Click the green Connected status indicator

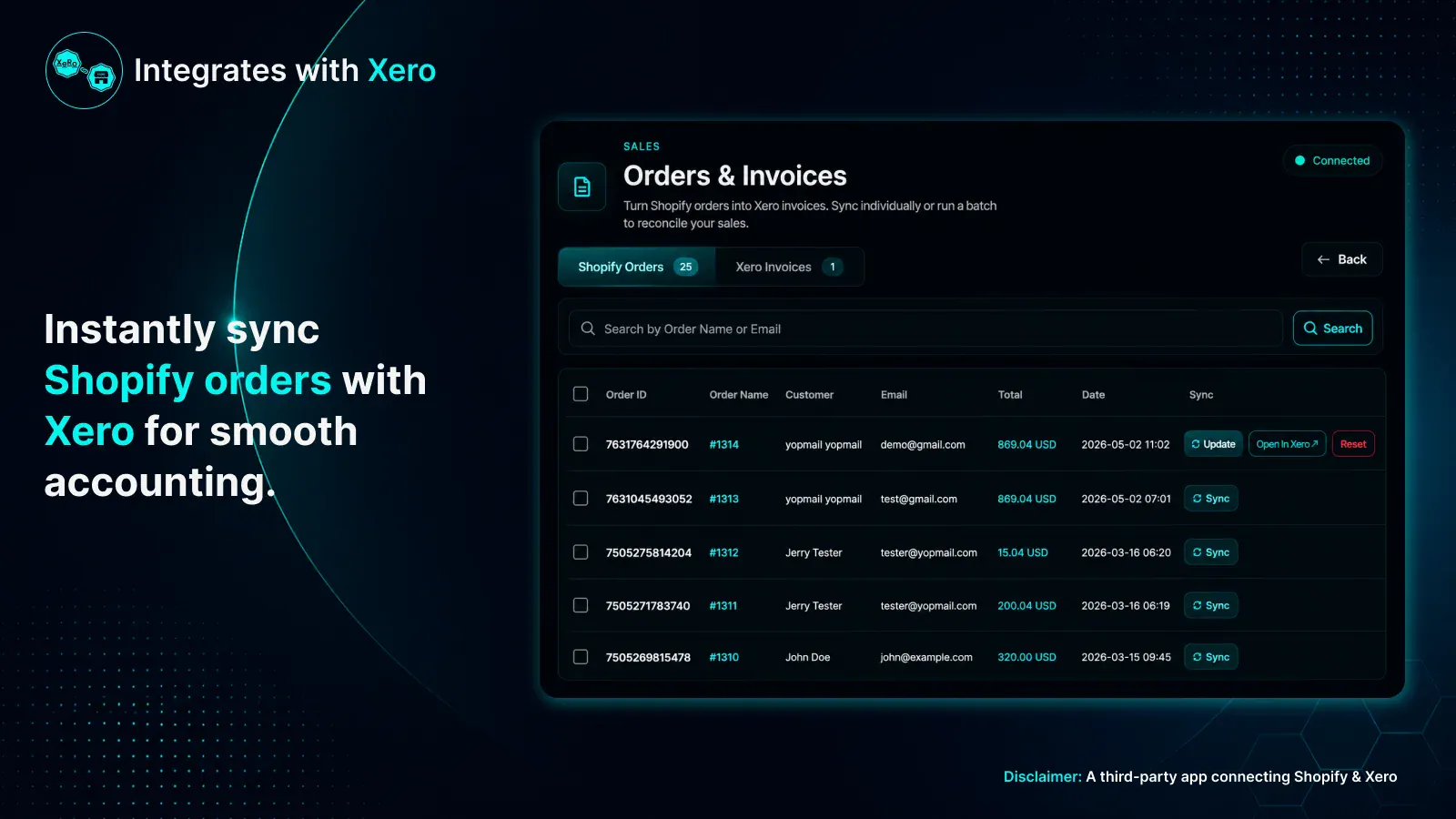pos(1332,160)
